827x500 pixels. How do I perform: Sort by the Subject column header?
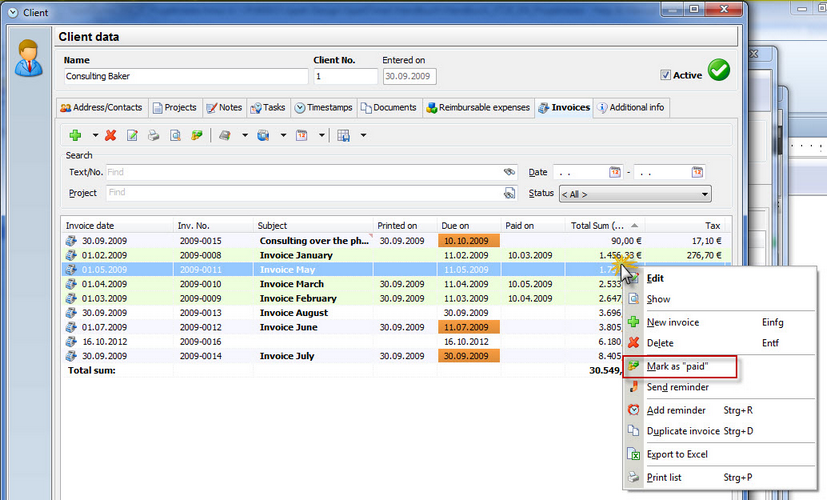coord(313,225)
